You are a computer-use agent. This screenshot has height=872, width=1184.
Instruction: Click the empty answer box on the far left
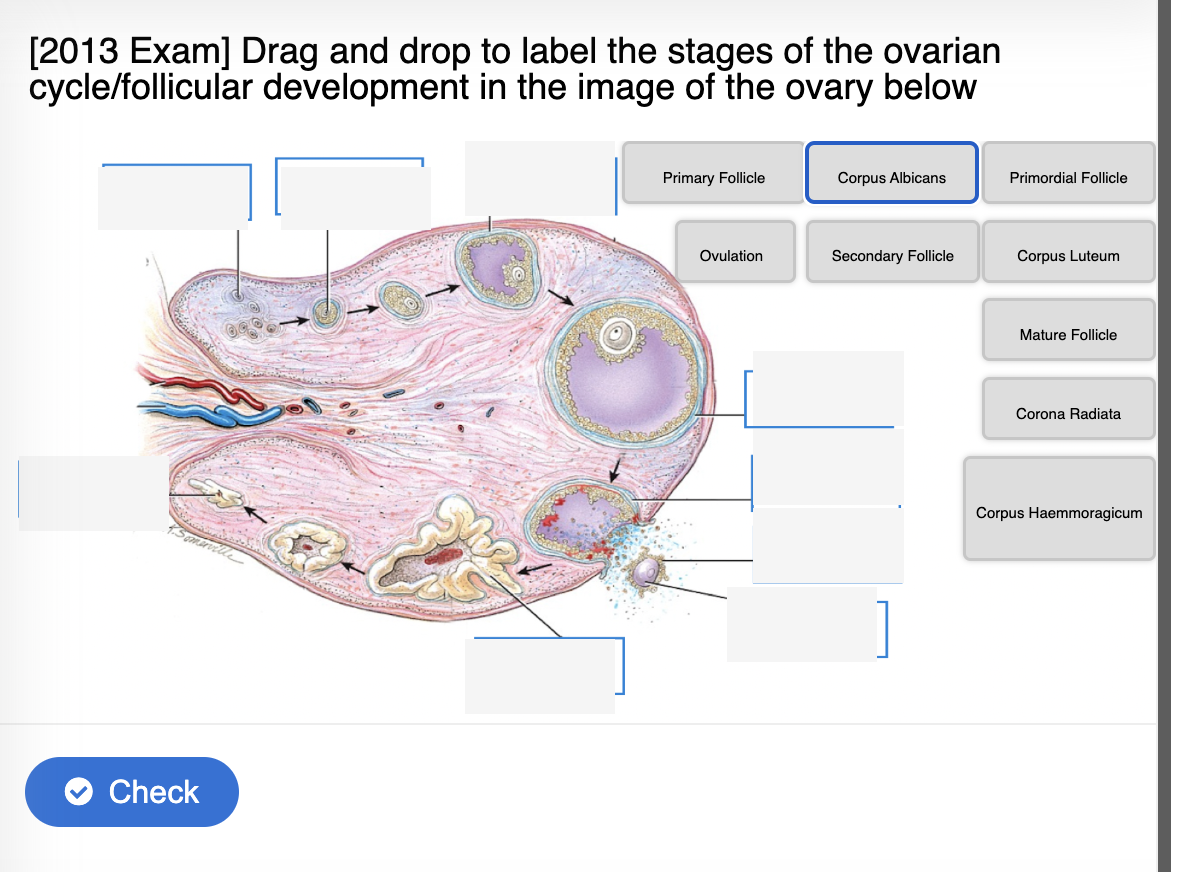click(90, 490)
